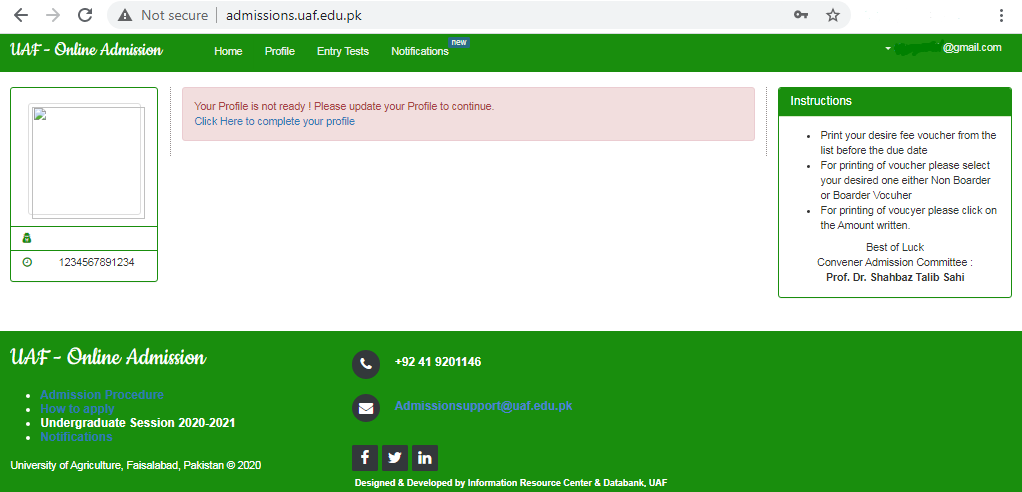Open the footer Notifications link
Screen dimensions: 1022x492
(76, 437)
